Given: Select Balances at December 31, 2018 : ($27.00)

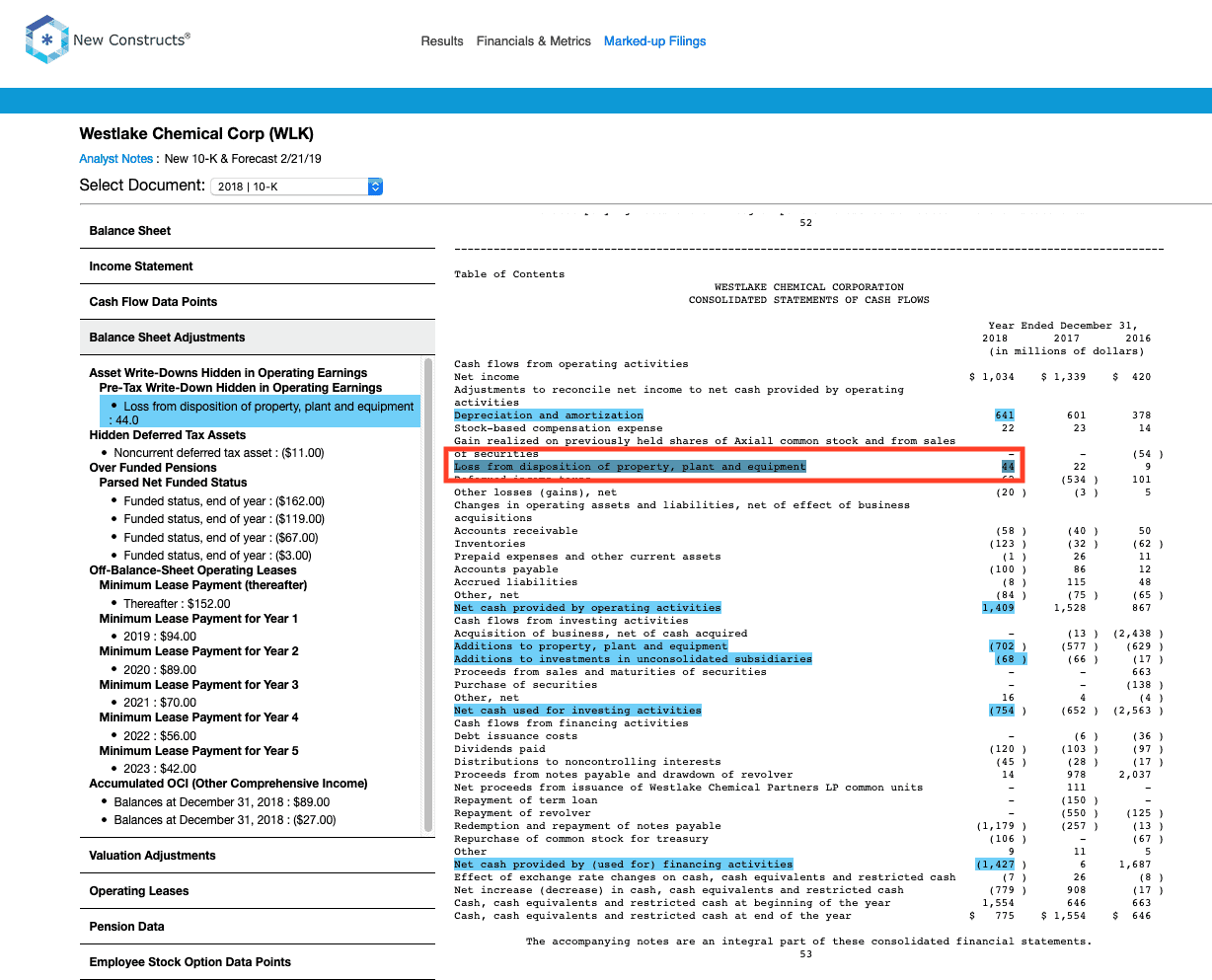Looking at the screenshot, I should (x=225, y=820).
